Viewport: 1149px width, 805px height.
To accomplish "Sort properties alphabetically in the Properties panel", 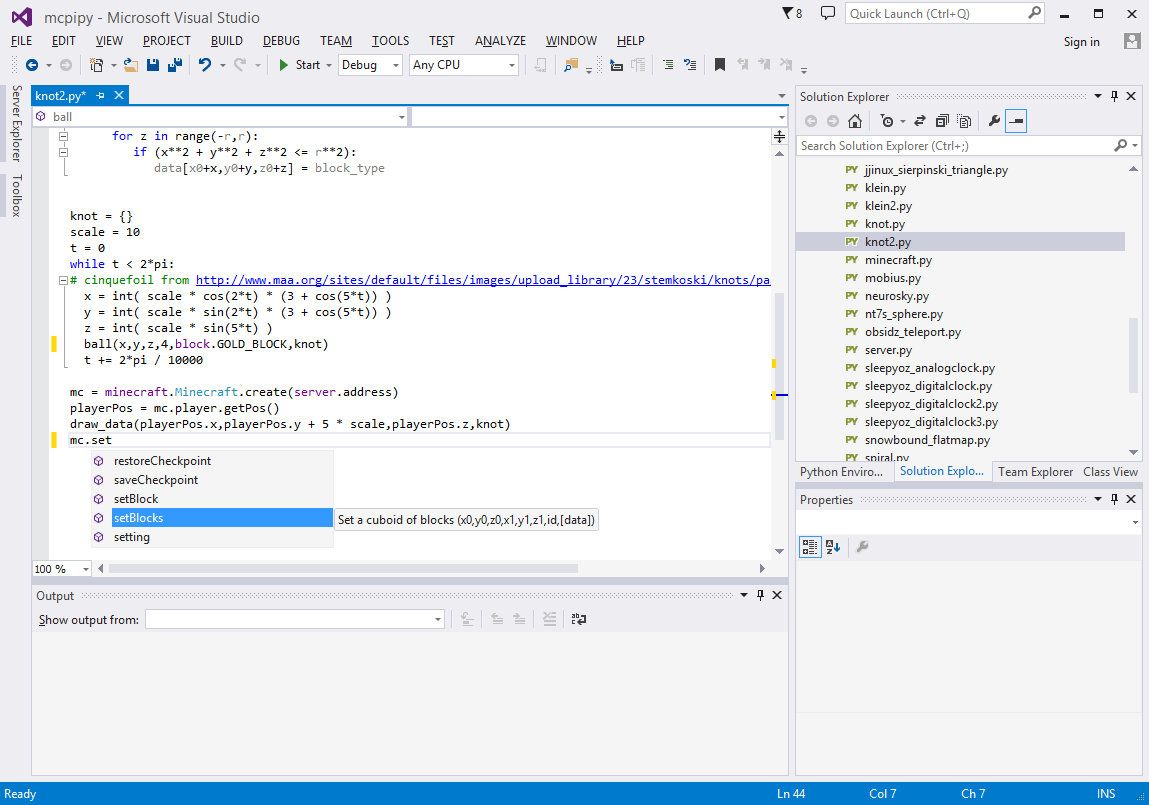I will pyautogui.click(x=833, y=547).
